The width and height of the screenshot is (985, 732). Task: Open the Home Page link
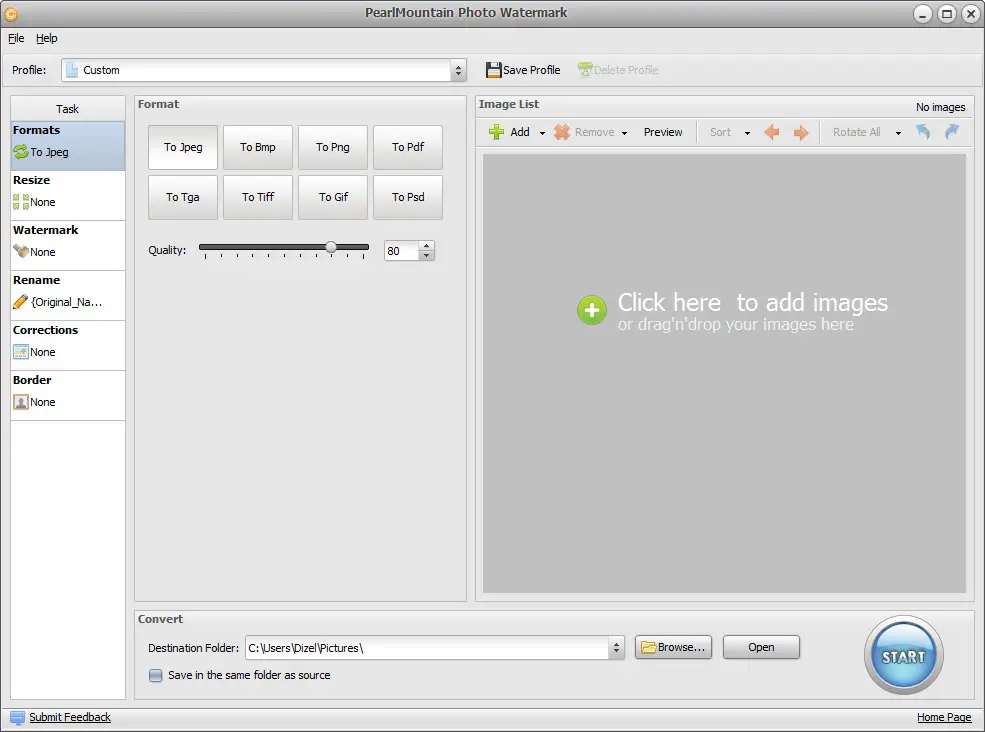944,718
